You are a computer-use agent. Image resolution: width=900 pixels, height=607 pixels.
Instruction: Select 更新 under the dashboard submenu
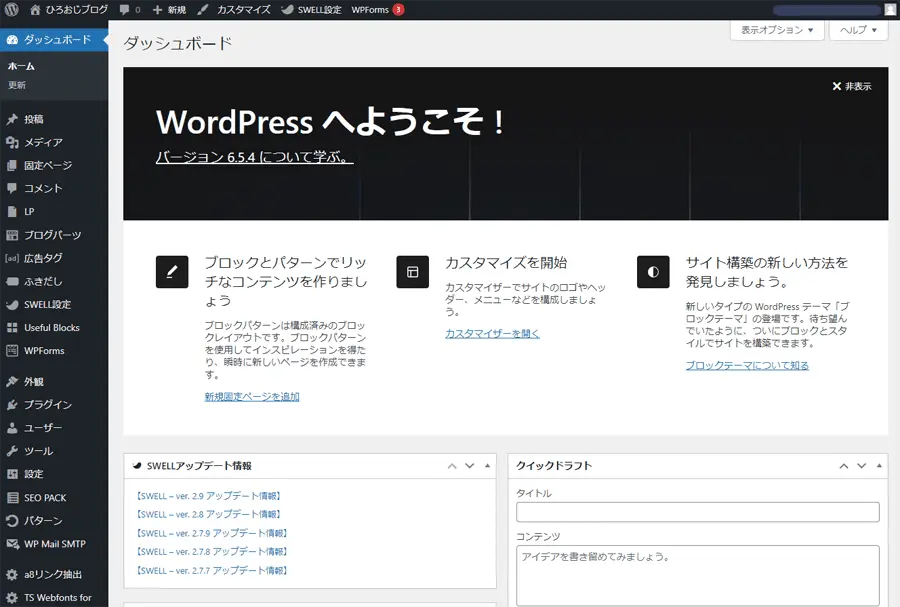[17, 85]
